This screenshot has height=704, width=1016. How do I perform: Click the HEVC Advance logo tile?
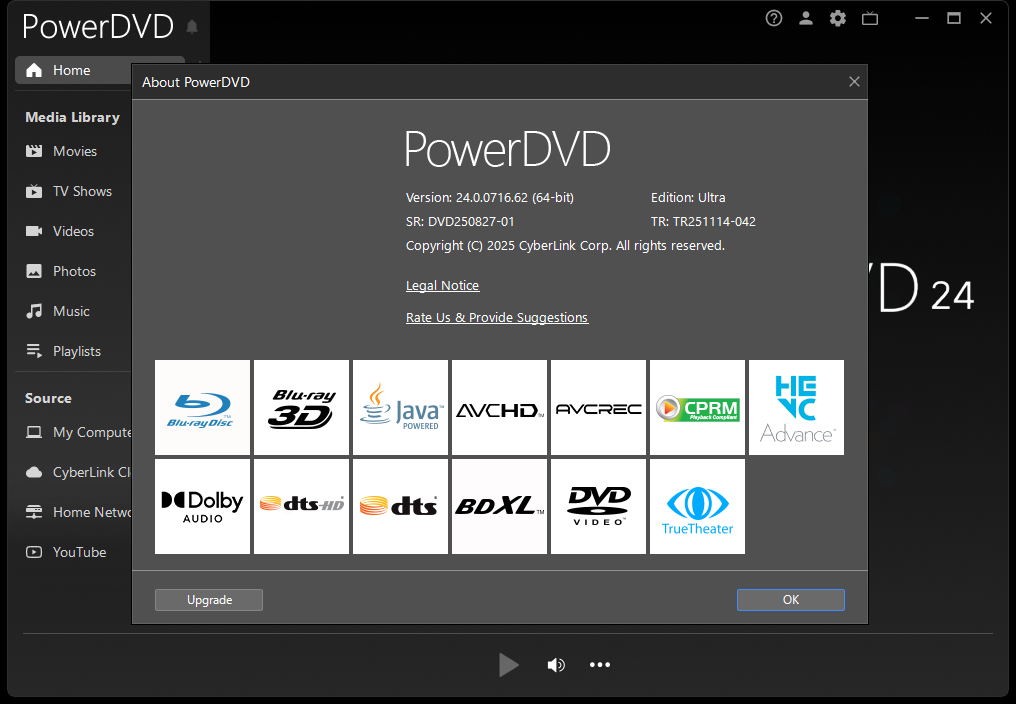click(x=796, y=408)
